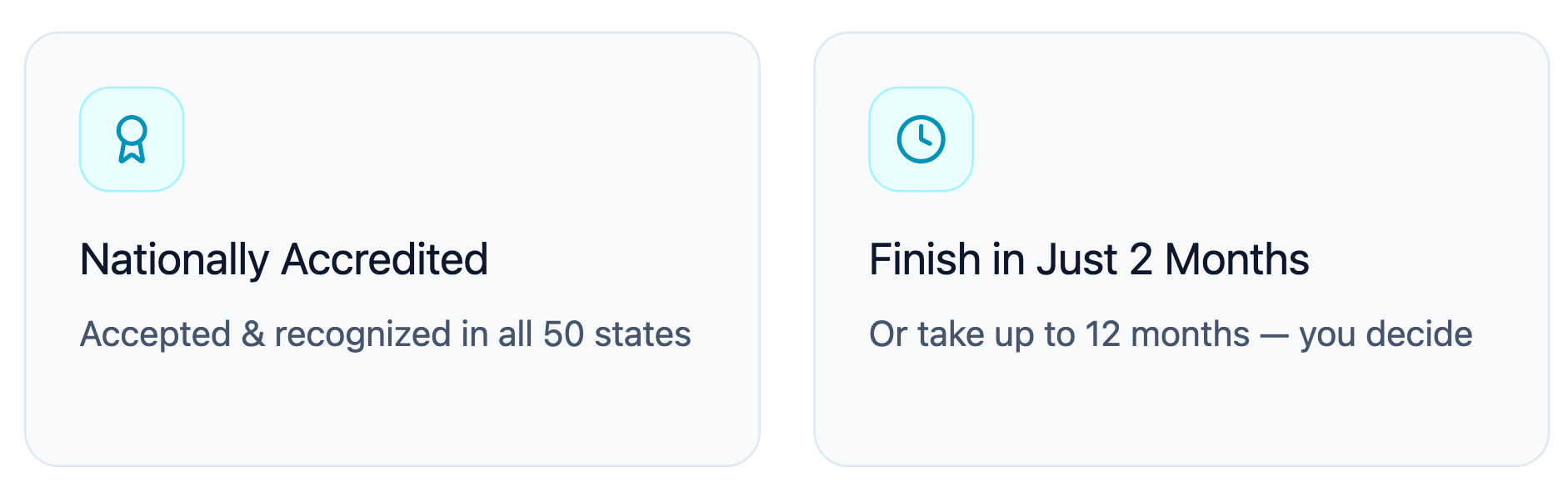1568x497 pixels.
Task: Click the "Or take up to 12 months" text
Action: point(1059,334)
